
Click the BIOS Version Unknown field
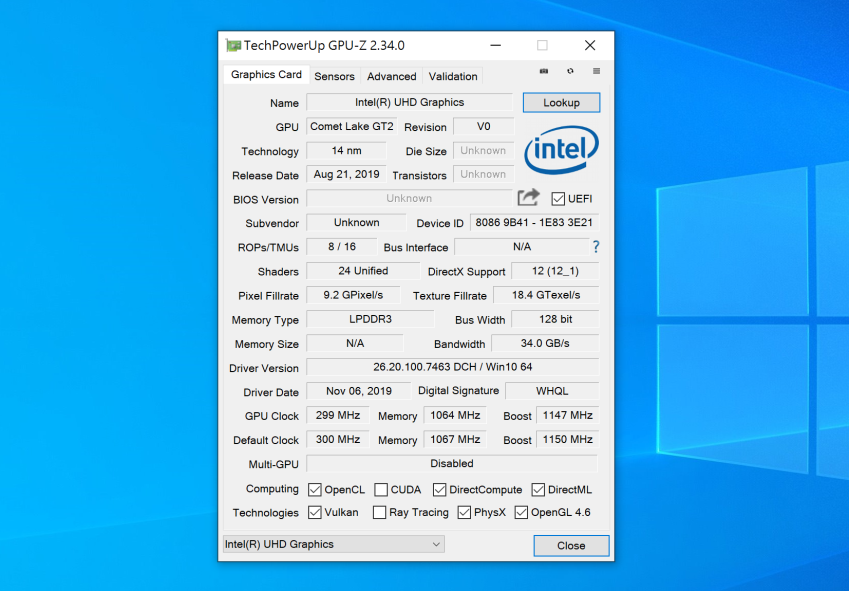[x=409, y=198]
